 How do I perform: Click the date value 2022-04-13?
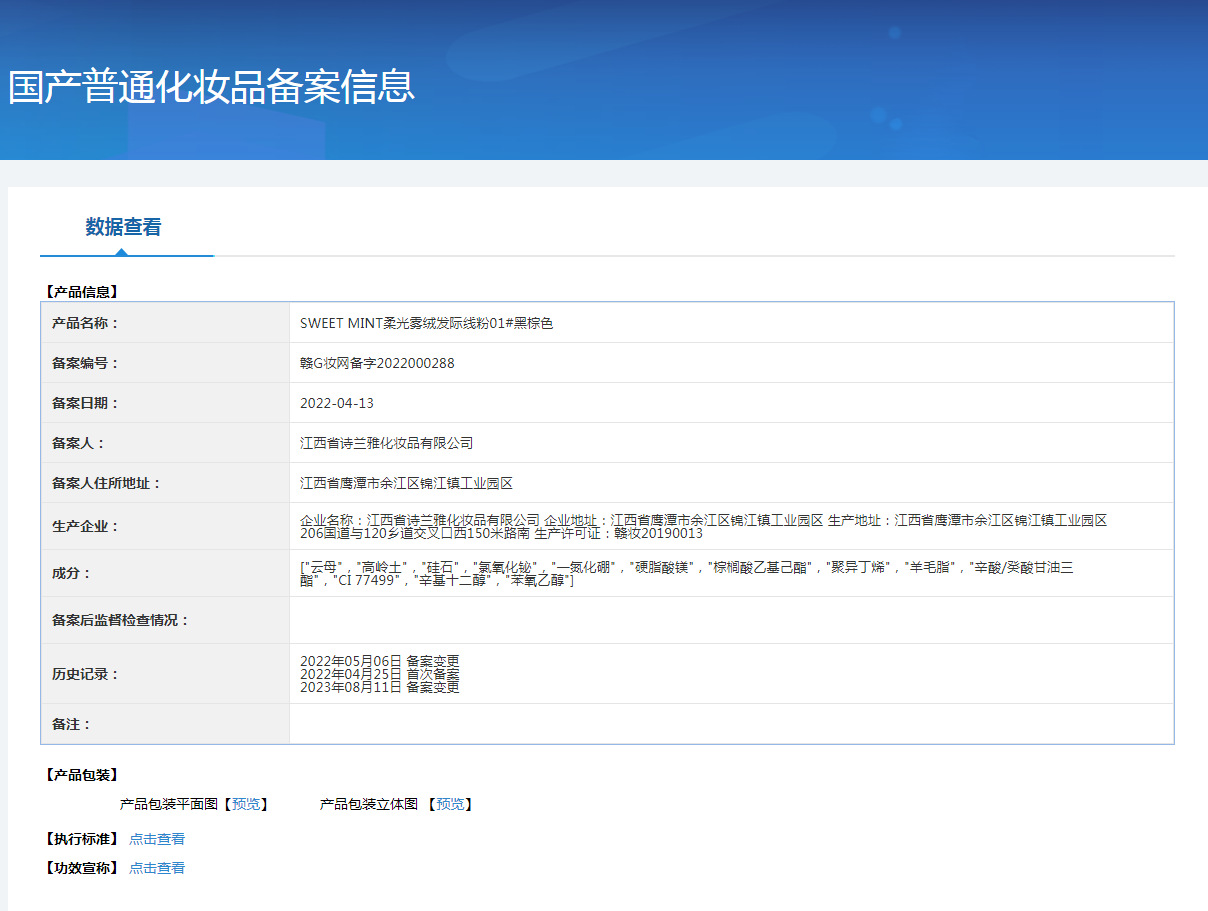click(x=337, y=403)
